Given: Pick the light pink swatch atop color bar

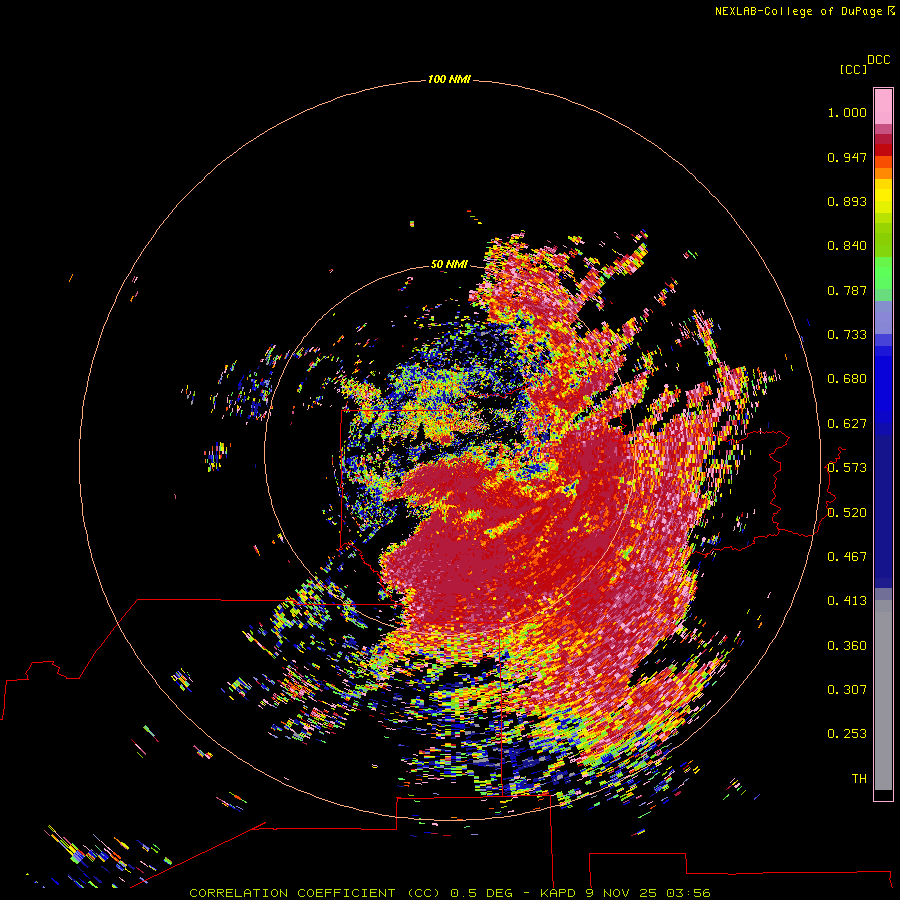Looking at the screenshot, I should [x=883, y=107].
